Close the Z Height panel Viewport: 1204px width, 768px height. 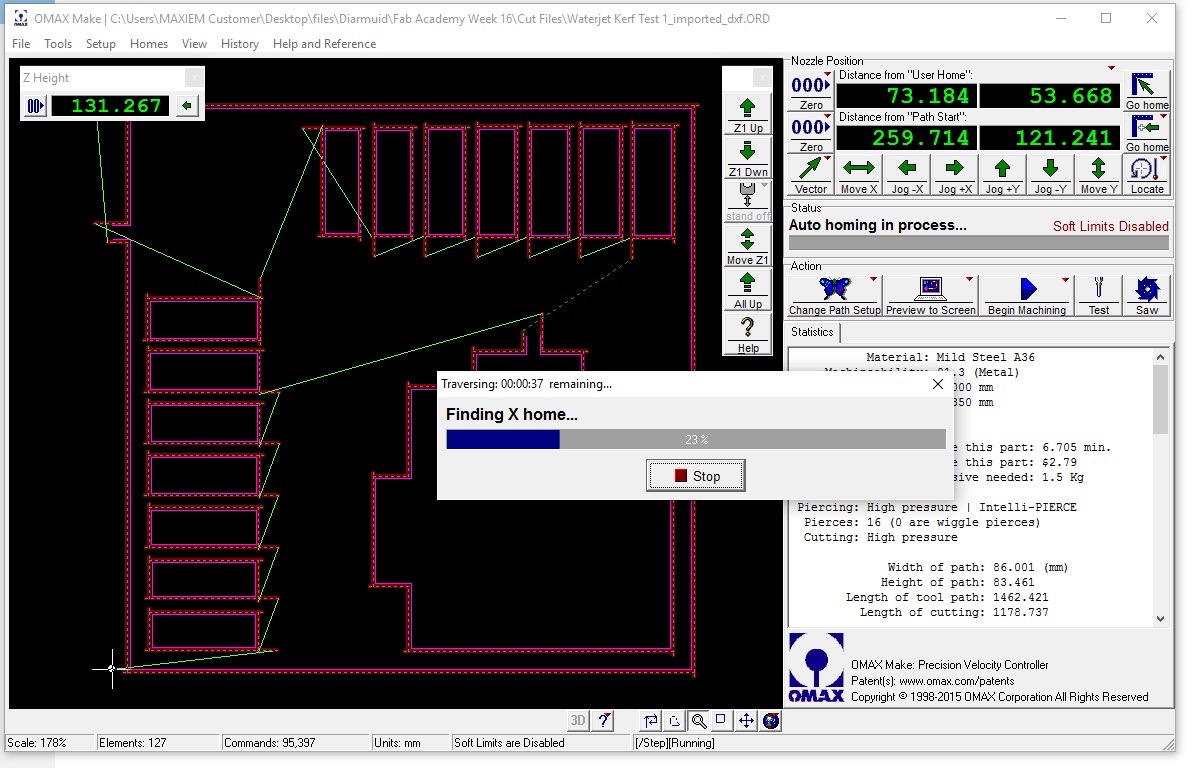tap(194, 78)
